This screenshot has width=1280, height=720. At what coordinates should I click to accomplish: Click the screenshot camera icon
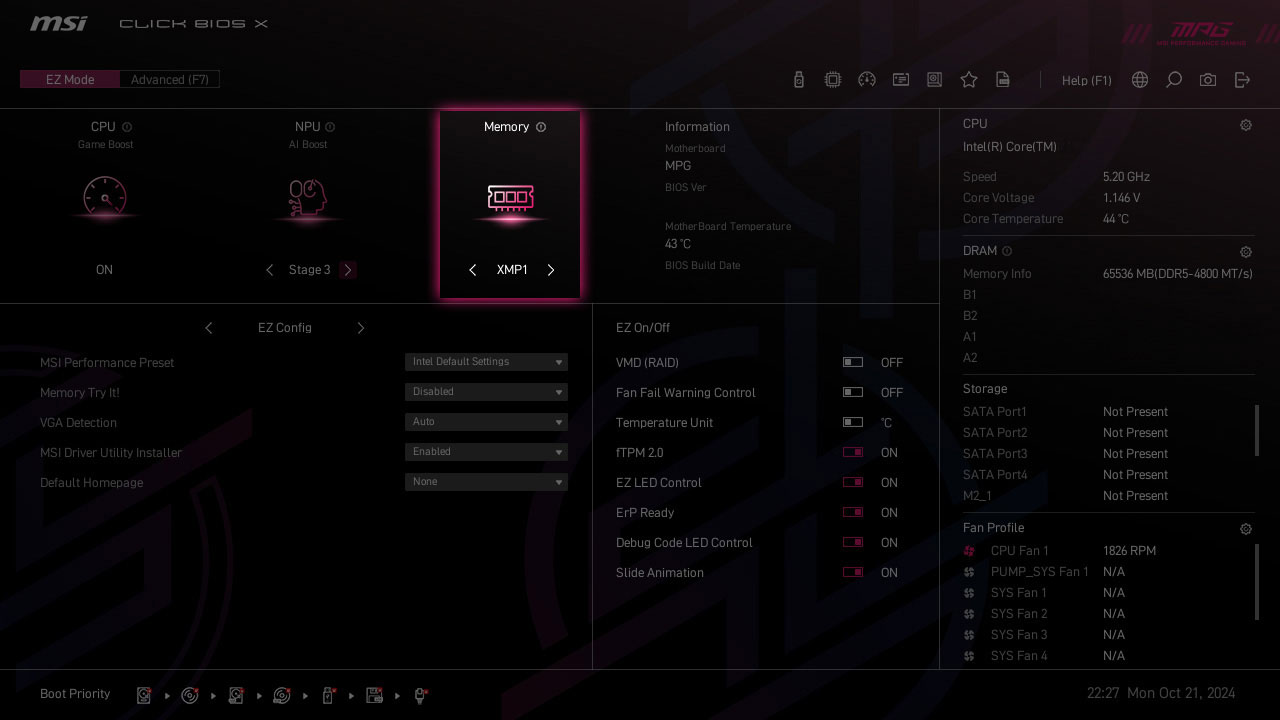click(x=1208, y=80)
